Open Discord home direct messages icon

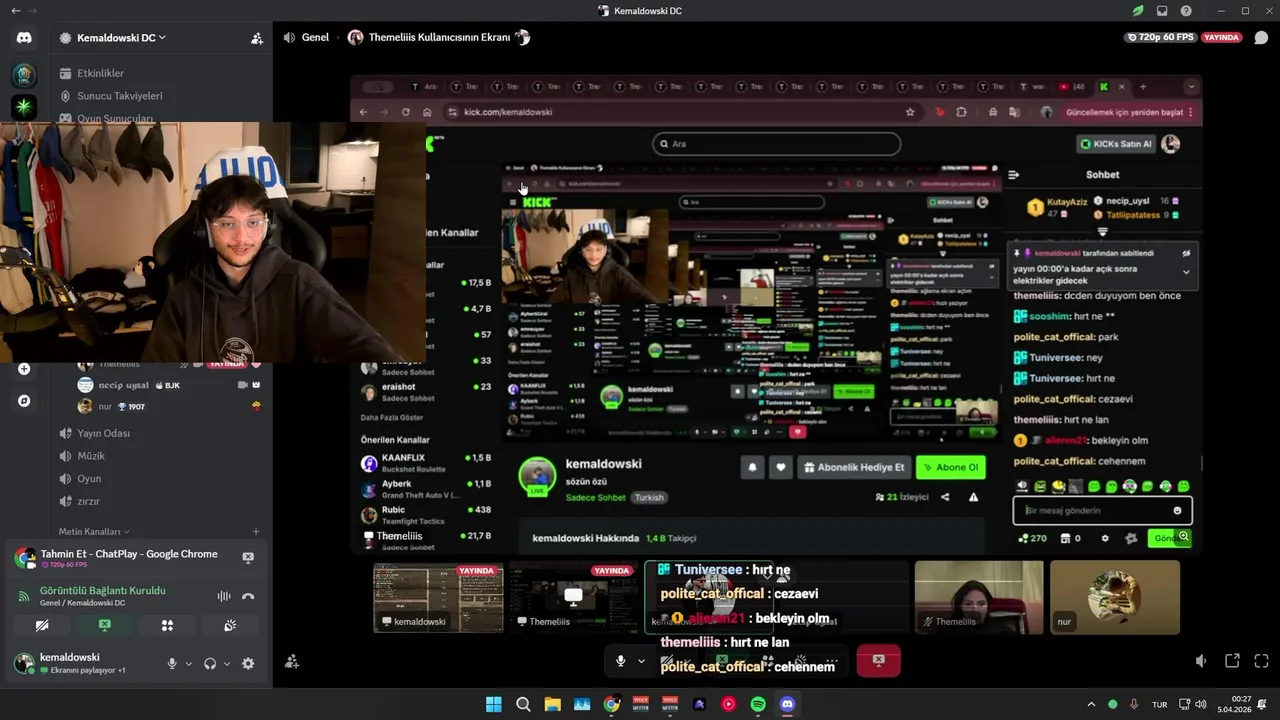pyautogui.click(x=24, y=38)
